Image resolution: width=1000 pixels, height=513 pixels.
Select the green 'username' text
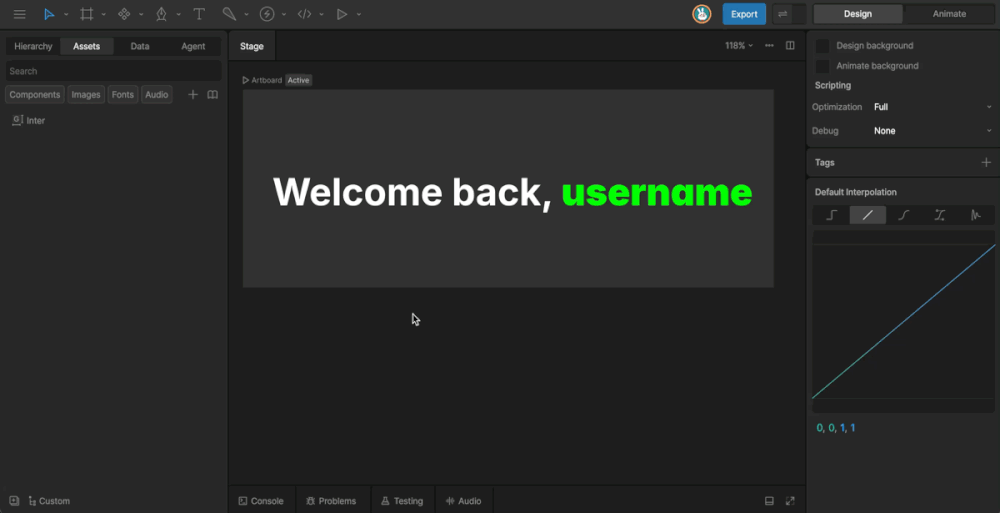pyautogui.click(x=657, y=193)
